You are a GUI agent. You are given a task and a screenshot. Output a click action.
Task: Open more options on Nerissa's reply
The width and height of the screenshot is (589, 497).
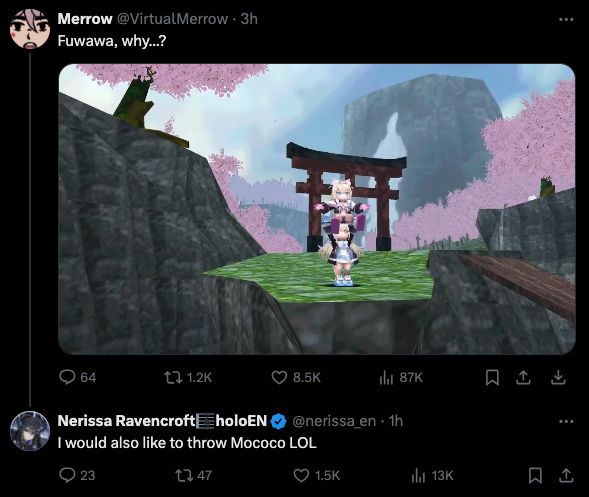coord(566,421)
